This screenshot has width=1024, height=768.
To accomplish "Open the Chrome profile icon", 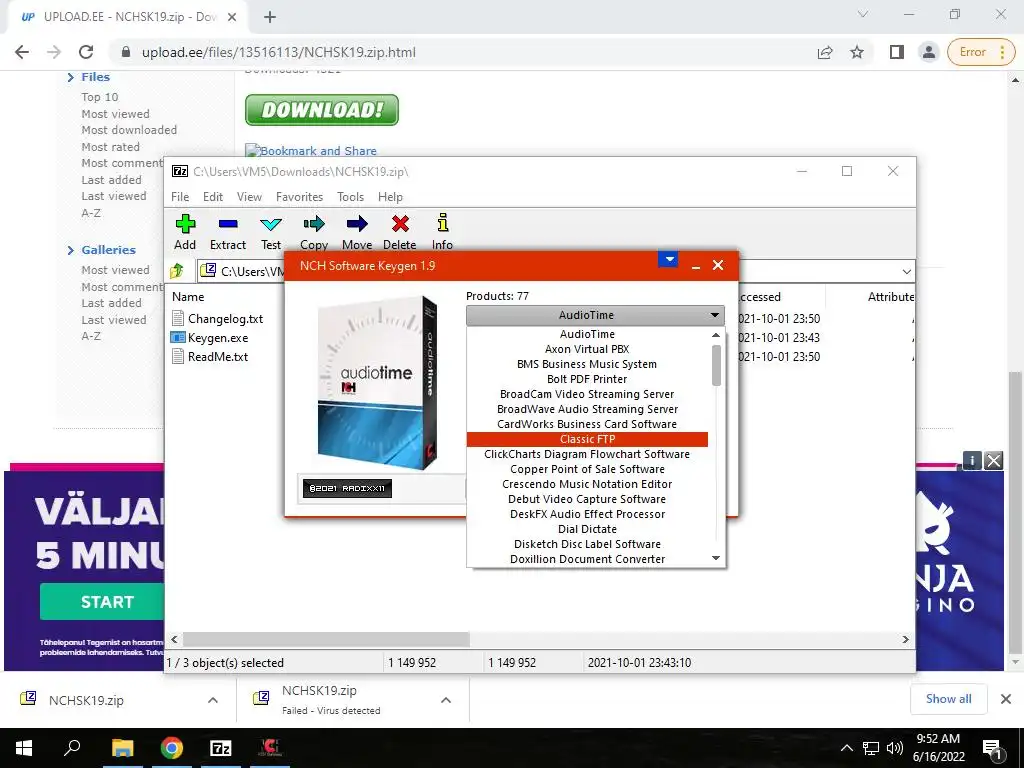I will pos(928,52).
